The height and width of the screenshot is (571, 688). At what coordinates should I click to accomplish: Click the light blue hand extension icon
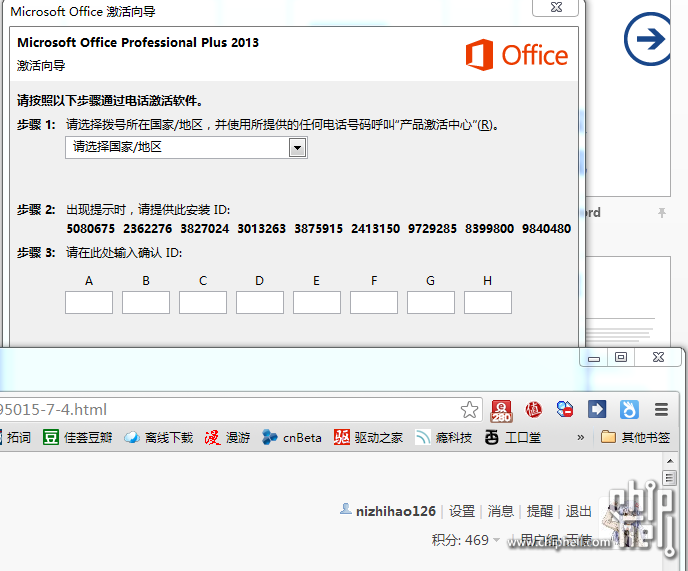[629, 409]
